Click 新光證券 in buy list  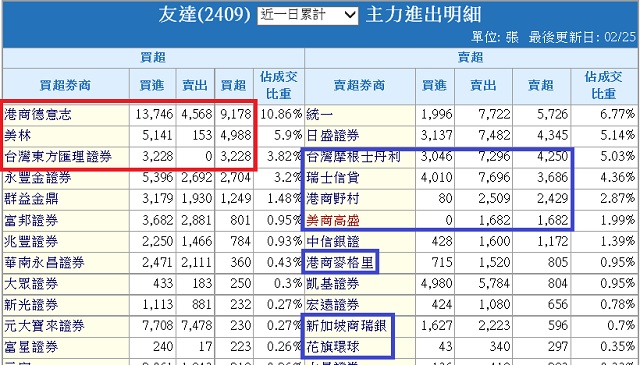31,305
